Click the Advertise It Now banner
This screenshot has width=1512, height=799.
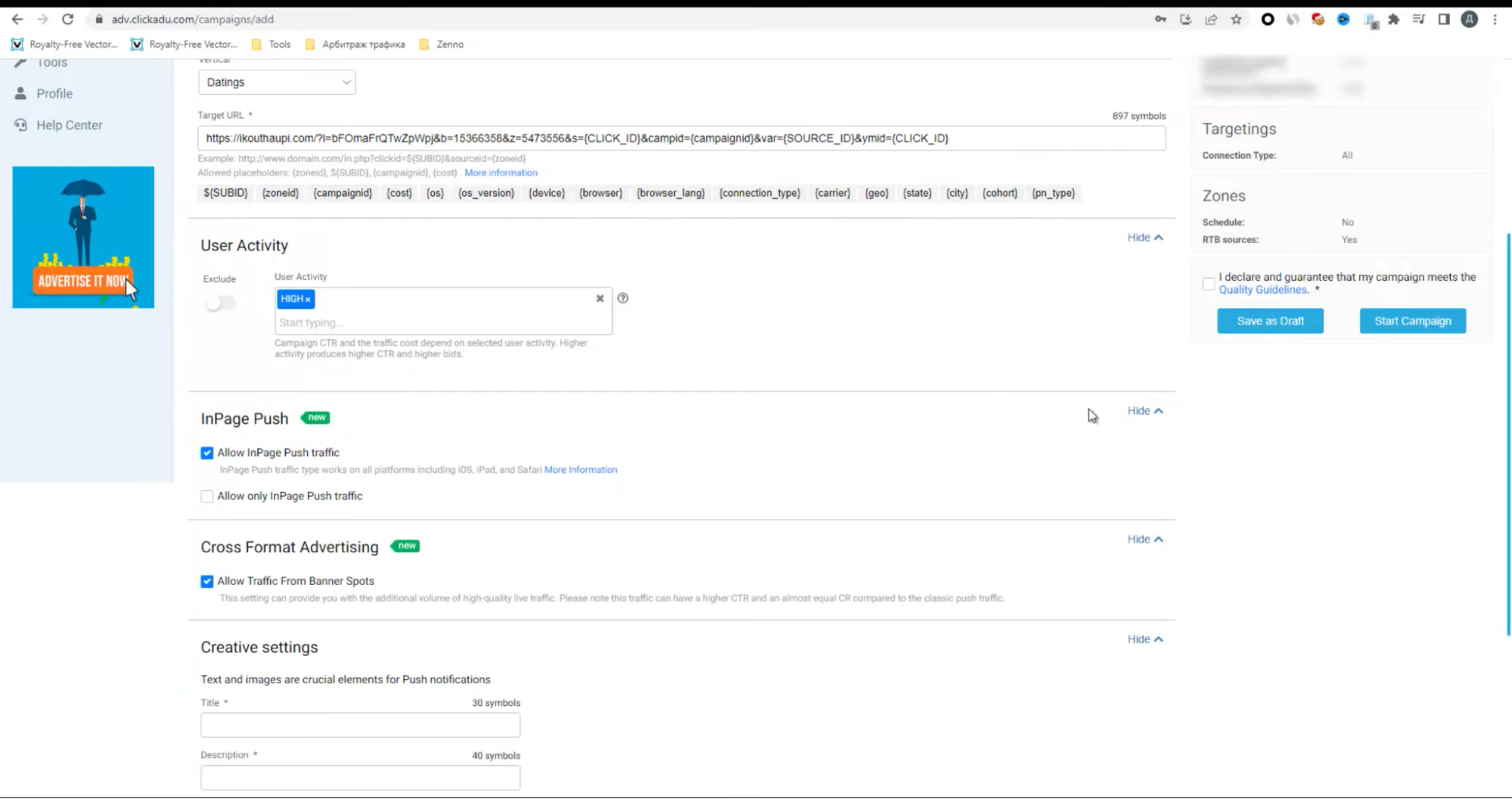[x=83, y=237]
